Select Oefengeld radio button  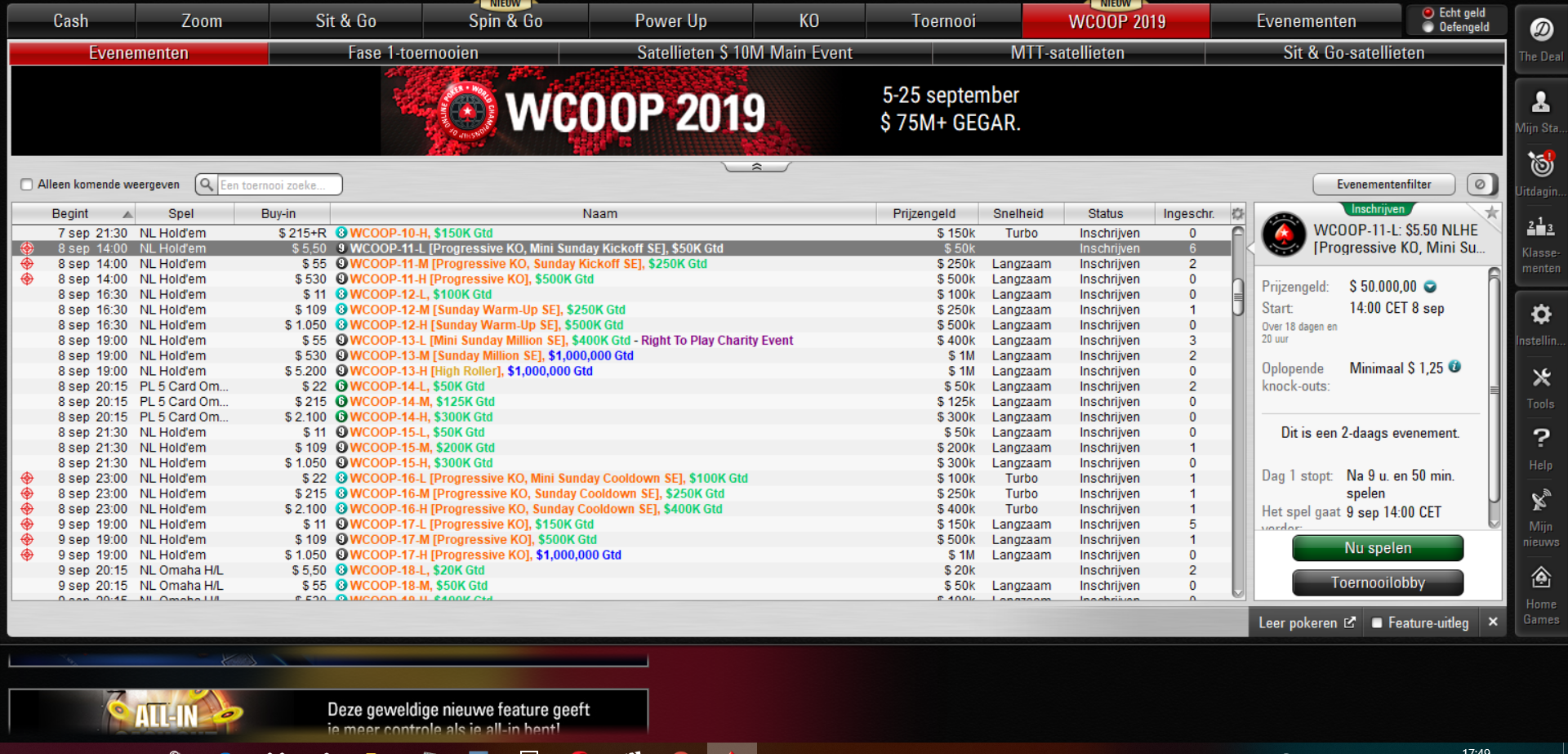tap(1428, 27)
